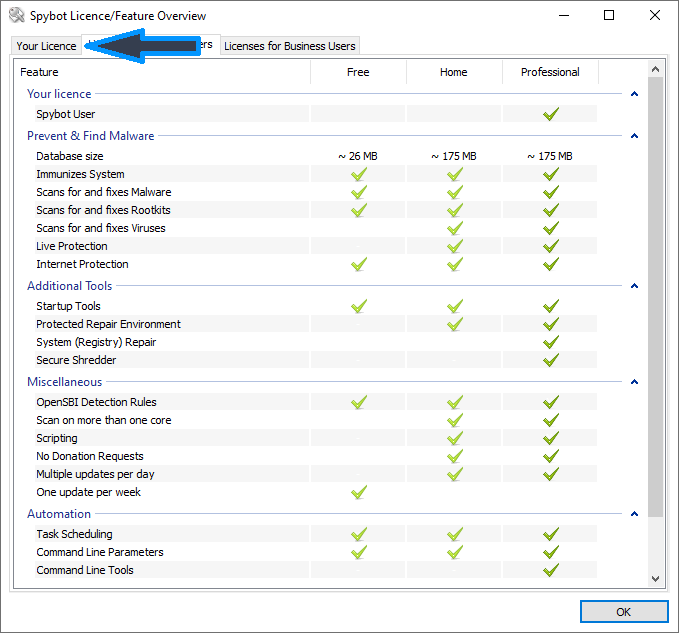The height and width of the screenshot is (633, 679).
Task: Collapse the Prevent & Find Malware section
Action: click(x=634, y=136)
